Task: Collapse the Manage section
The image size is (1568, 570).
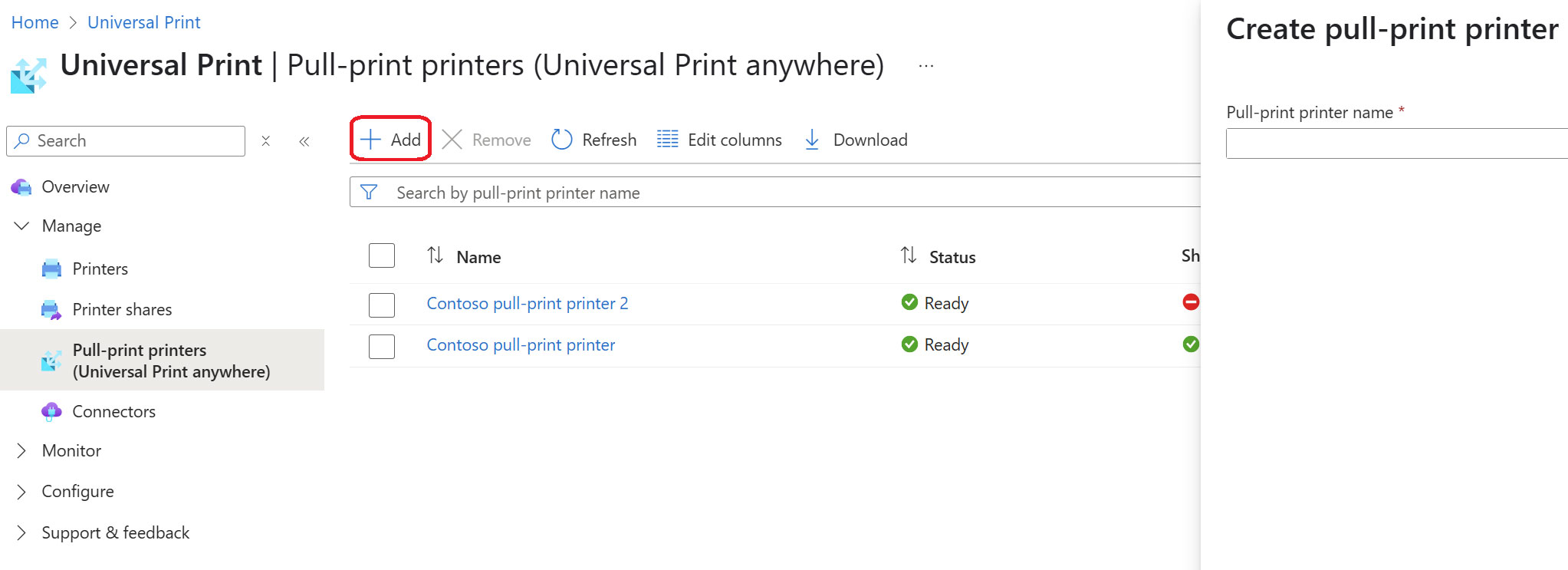Action: pyautogui.click(x=22, y=226)
